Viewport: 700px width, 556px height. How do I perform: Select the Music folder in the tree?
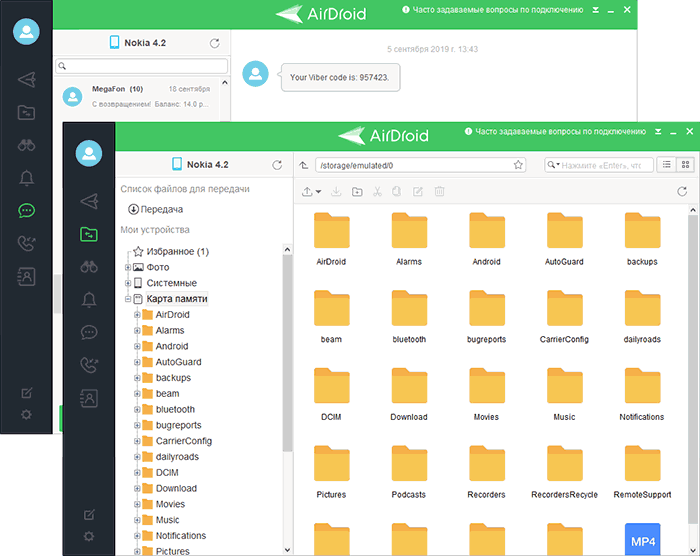(167, 520)
